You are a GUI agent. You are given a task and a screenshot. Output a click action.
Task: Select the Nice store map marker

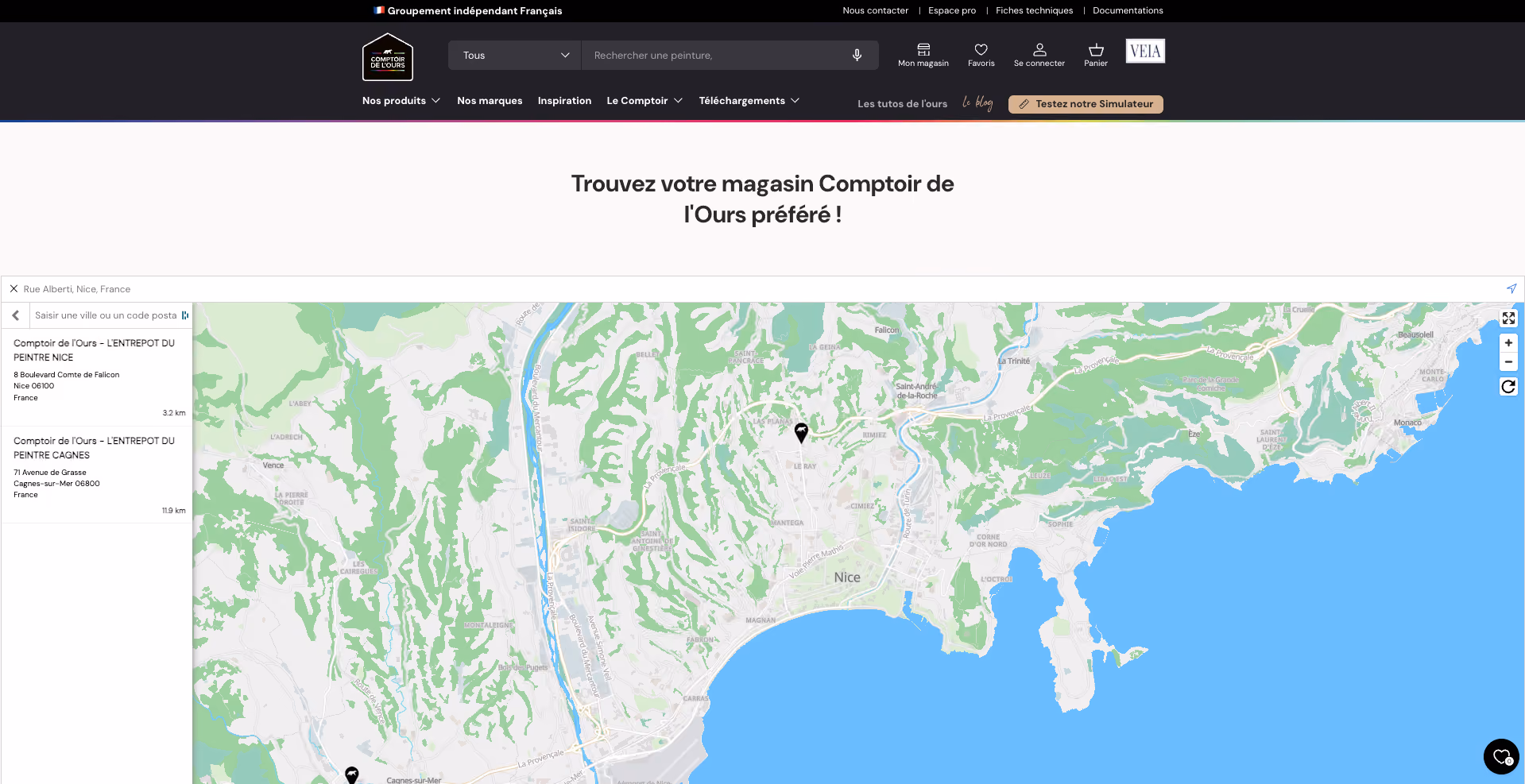(x=801, y=432)
